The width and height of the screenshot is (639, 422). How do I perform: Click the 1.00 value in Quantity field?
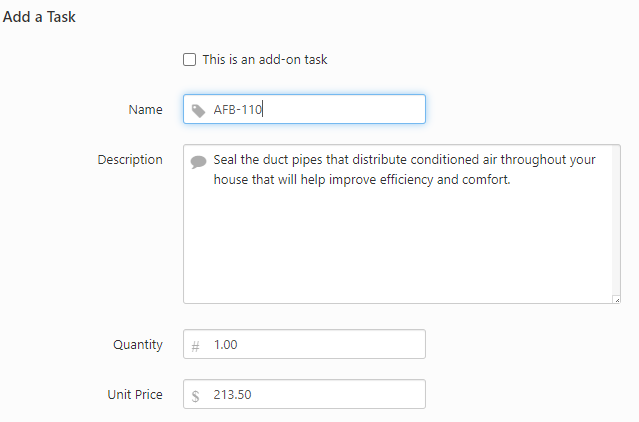(226, 345)
